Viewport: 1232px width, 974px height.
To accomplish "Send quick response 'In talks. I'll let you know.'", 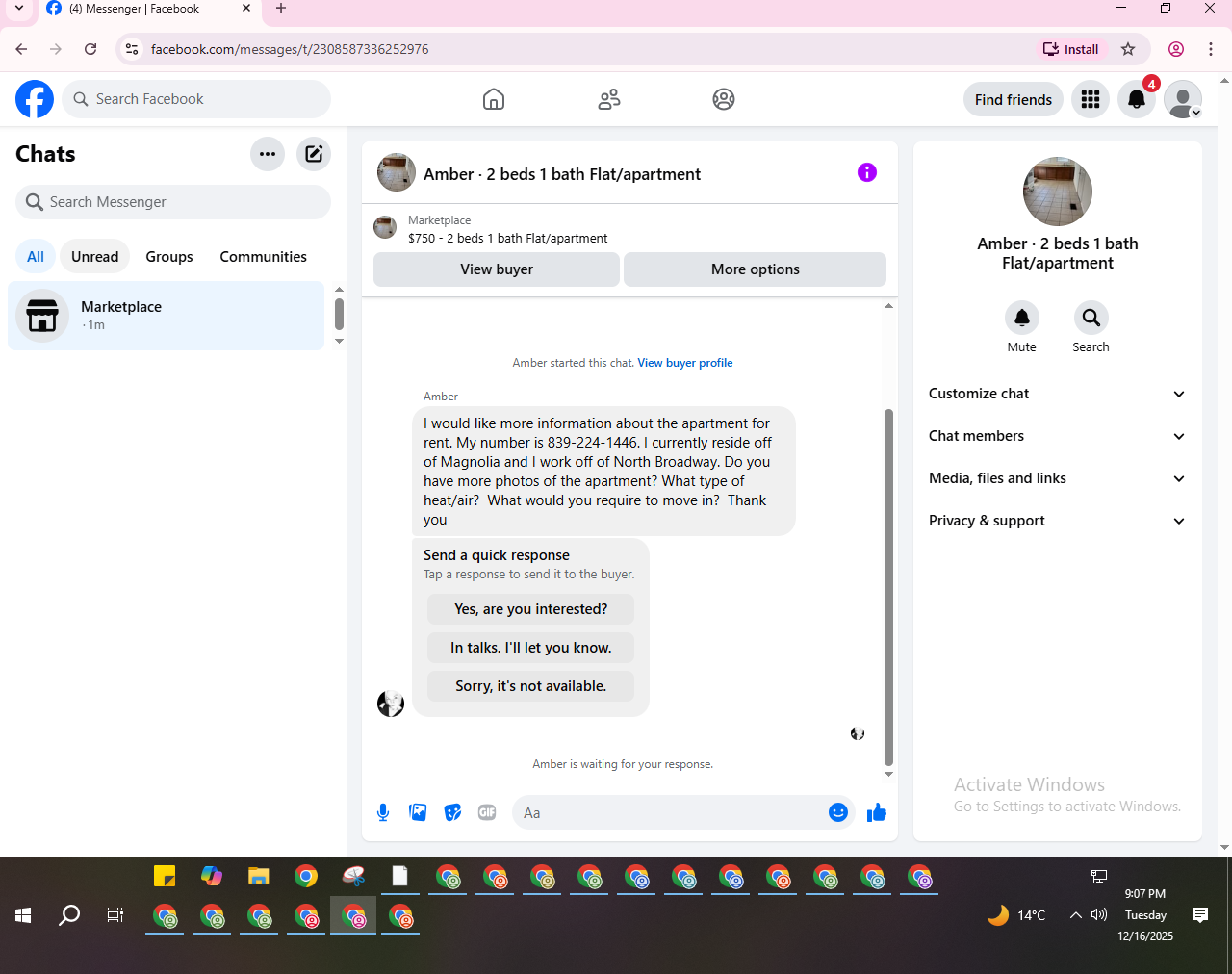I will 531,648.
